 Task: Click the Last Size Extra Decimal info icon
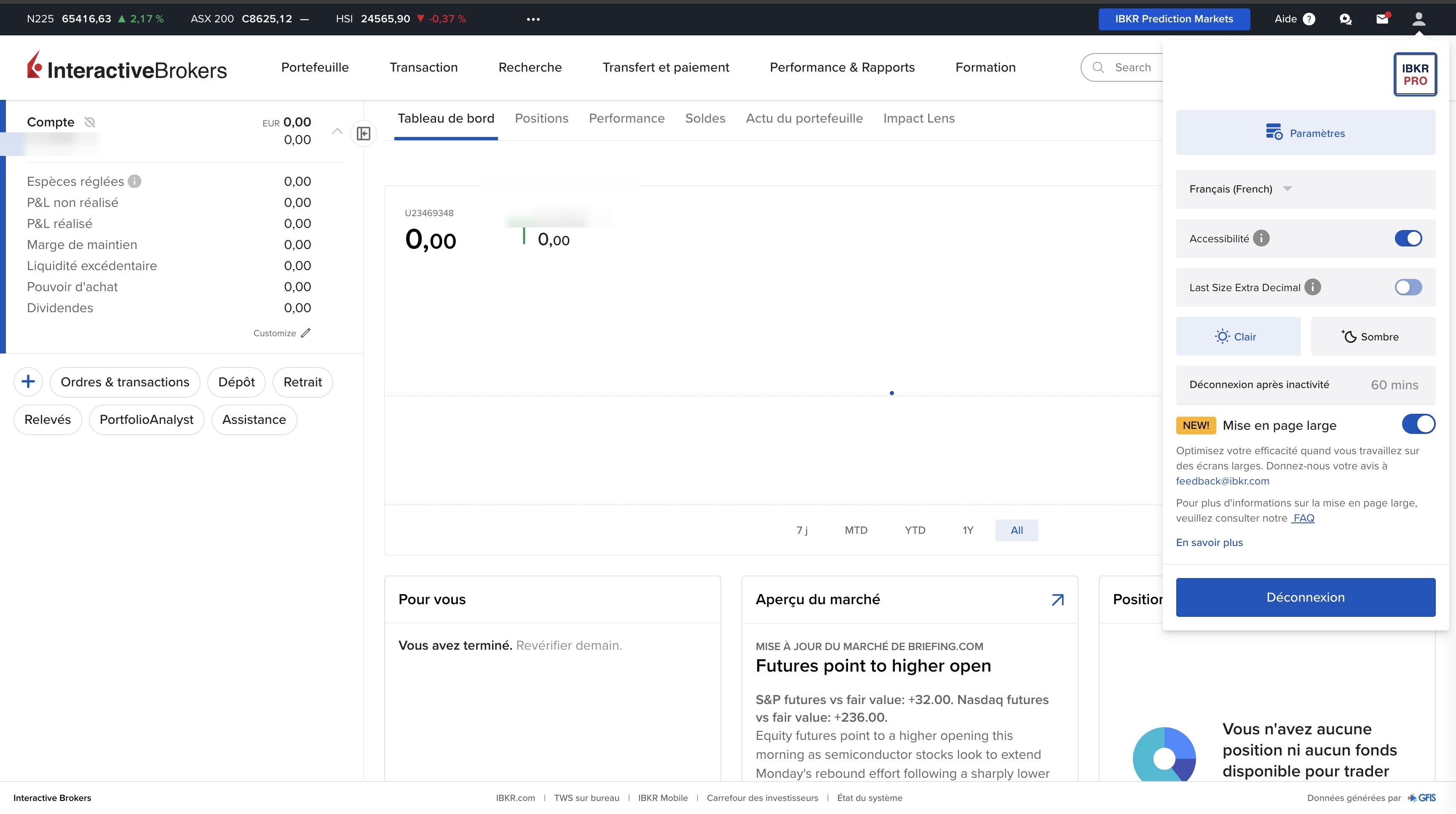1312,287
